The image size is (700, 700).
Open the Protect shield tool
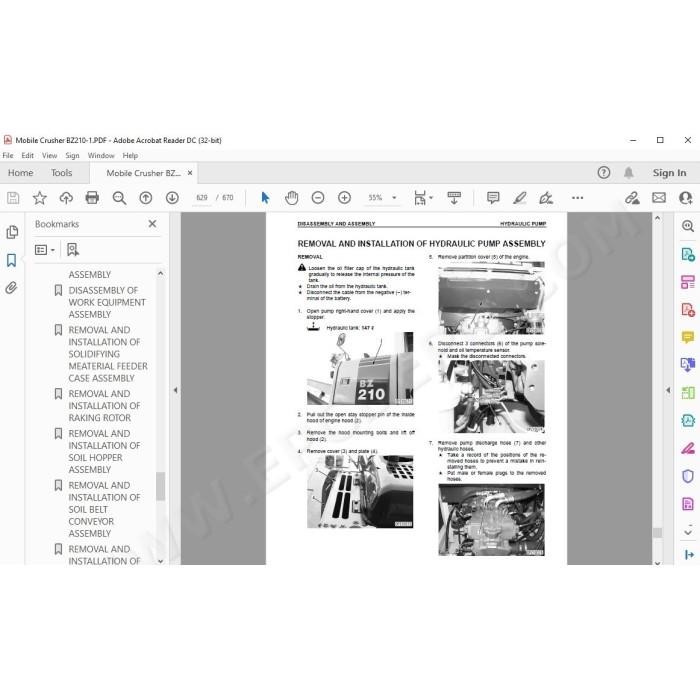(x=688, y=476)
